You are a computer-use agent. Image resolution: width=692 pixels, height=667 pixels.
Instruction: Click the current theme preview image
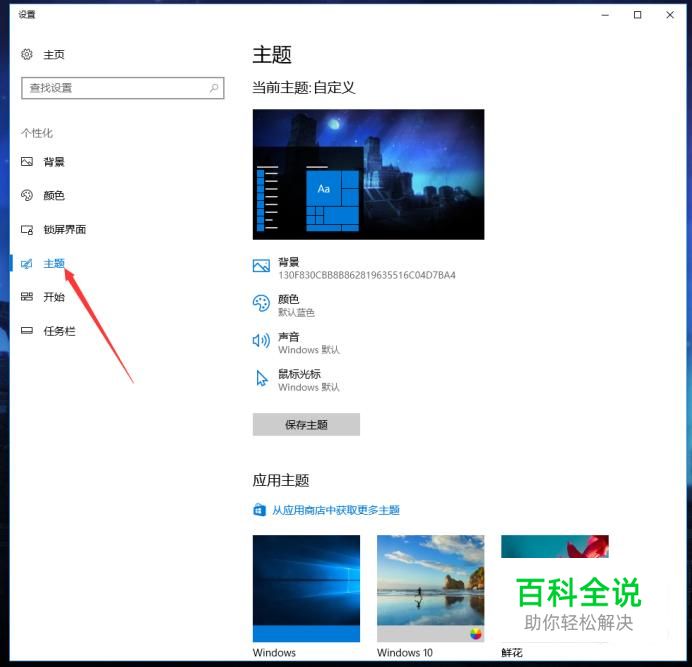click(368, 174)
